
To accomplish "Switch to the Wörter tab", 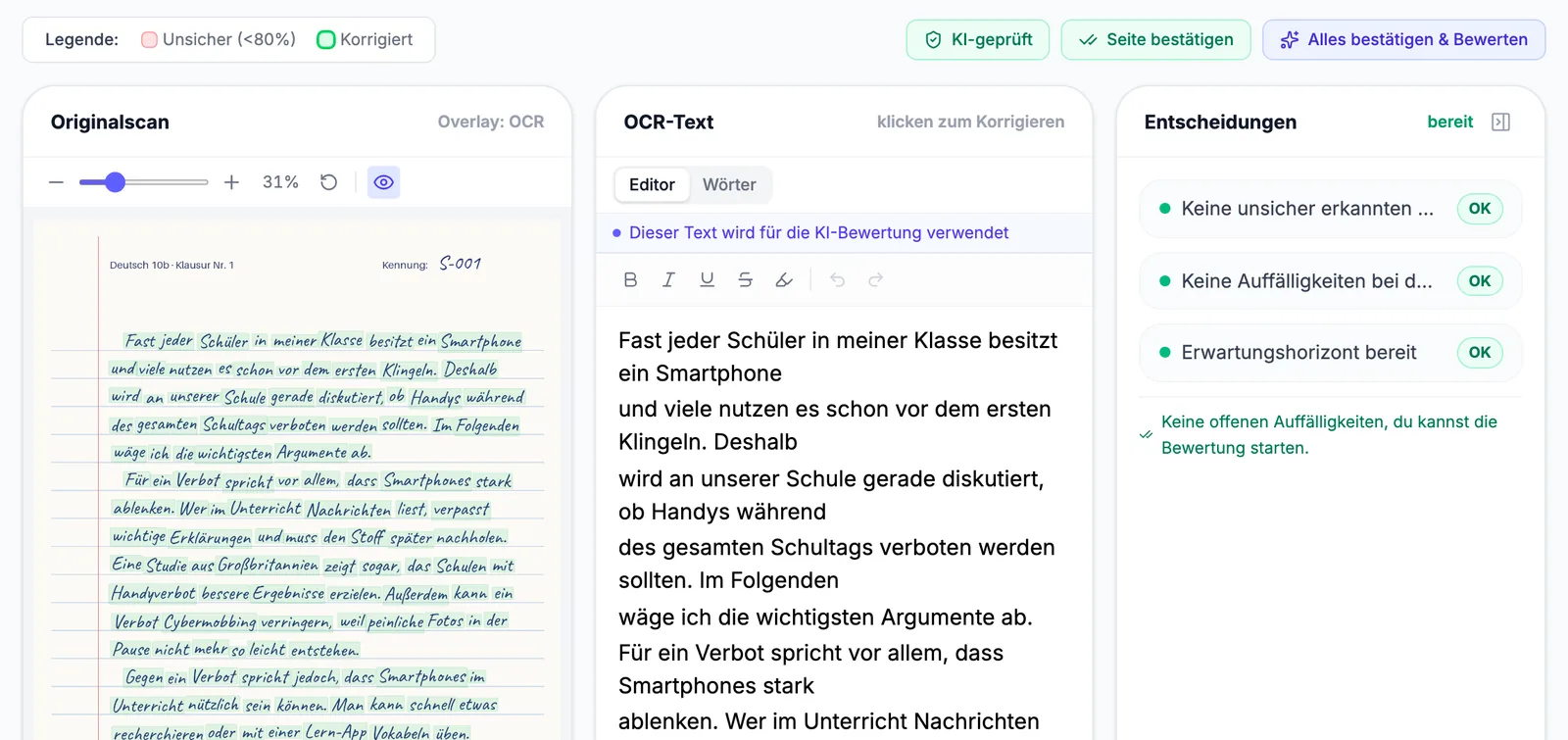I will (x=729, y=184).
